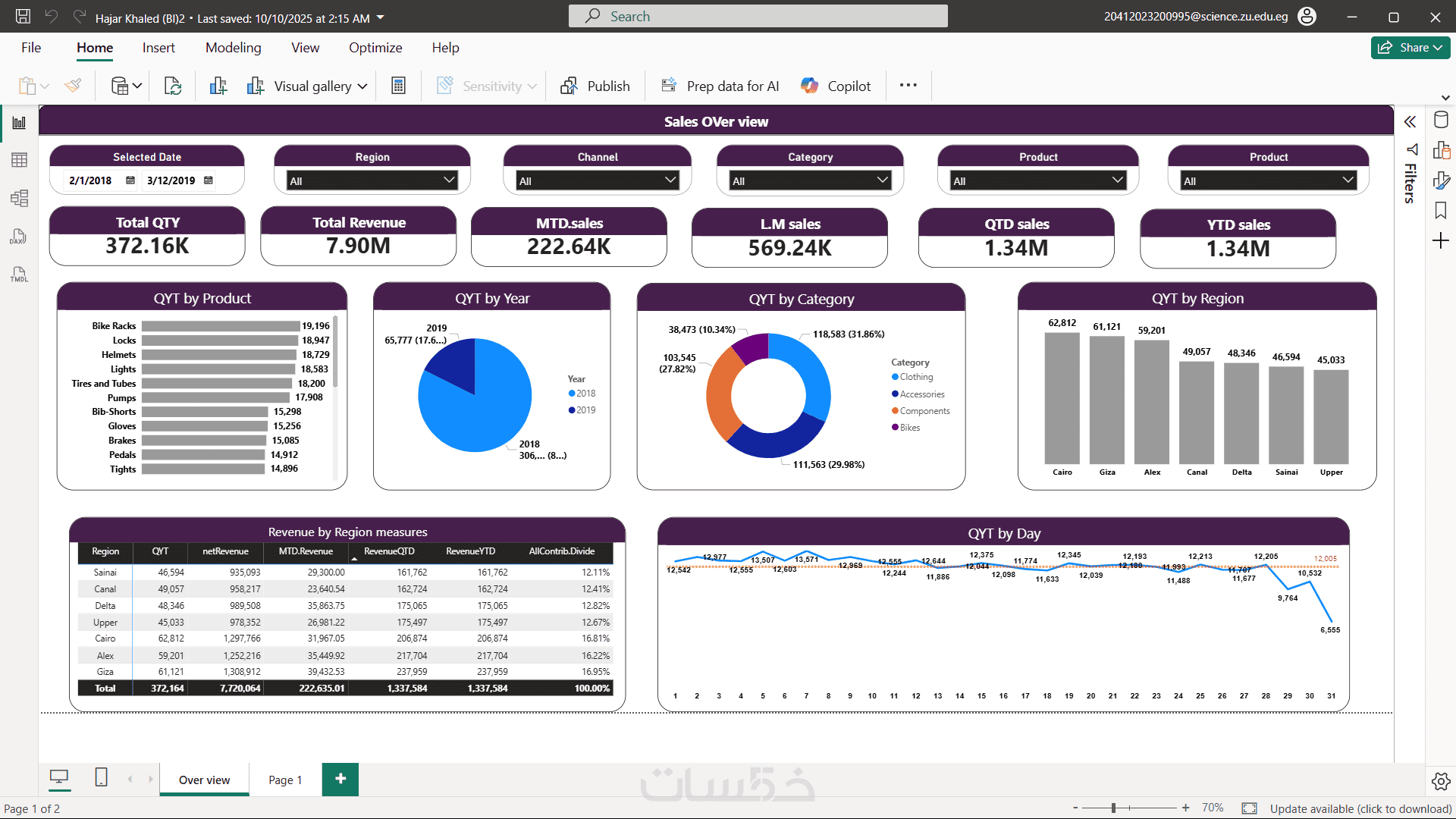Screen dimensions: 1456x819
Task: Click the green Share button
Action: 1410,48
